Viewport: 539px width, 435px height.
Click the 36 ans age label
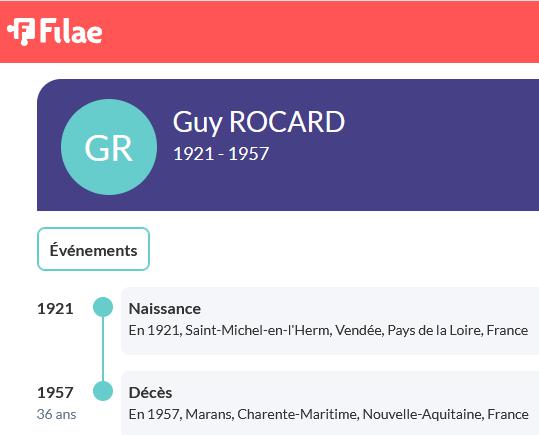56,414
